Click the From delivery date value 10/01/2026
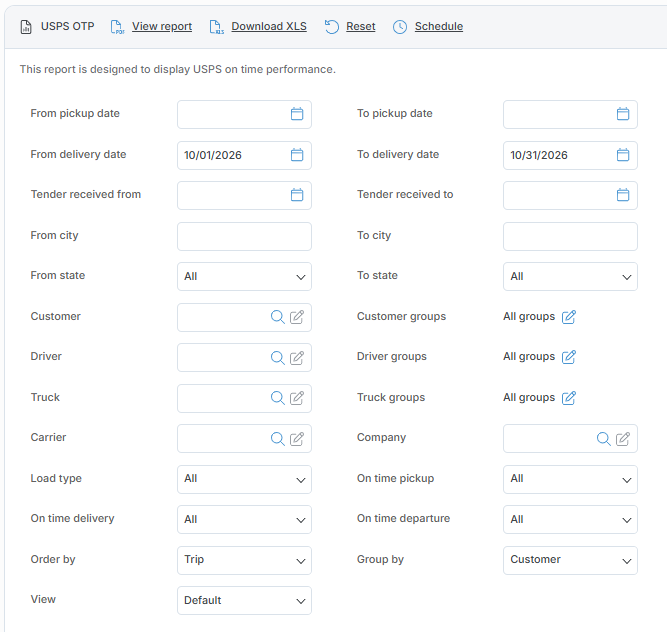The width and height of the screenshot is (667, 632). tap(213, 155)
